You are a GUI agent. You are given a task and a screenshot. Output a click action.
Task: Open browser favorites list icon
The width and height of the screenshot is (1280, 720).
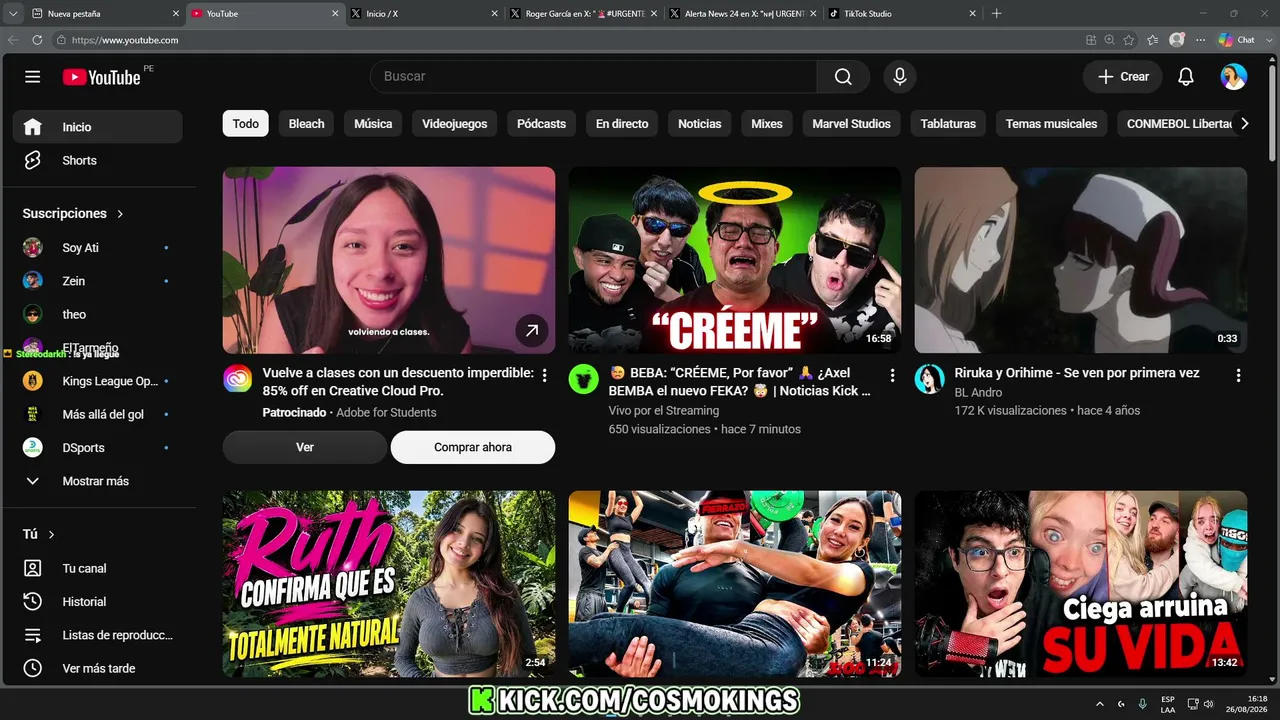1152,40
